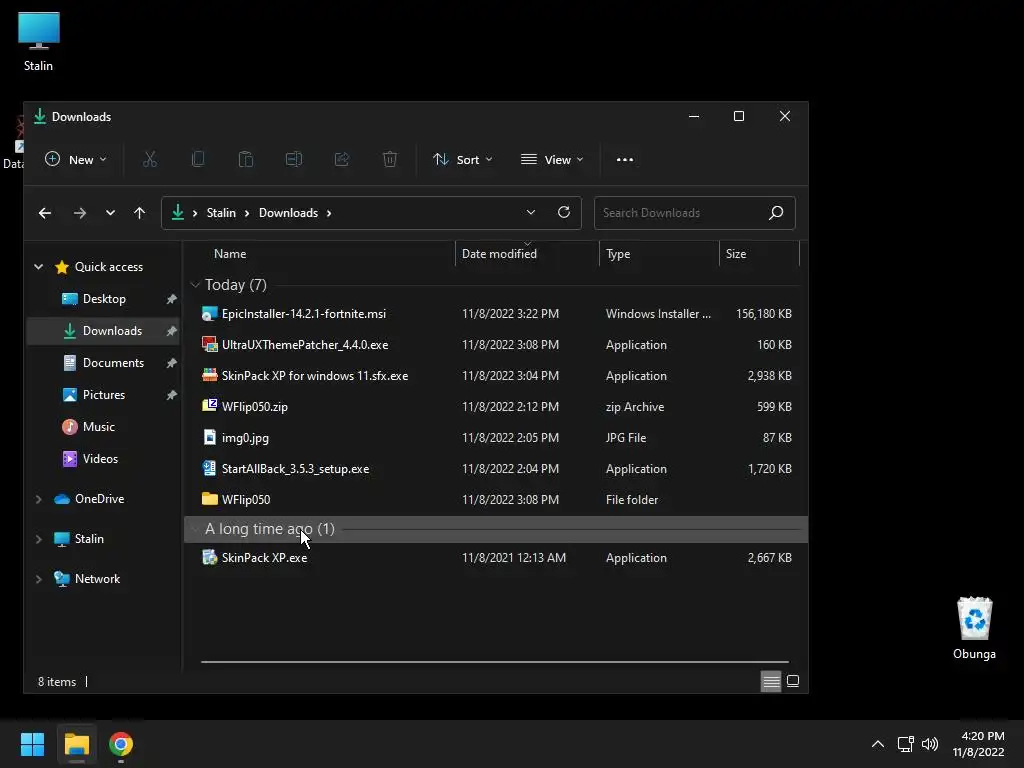Sort by the Size column header
Screen dimensions: 1024x768
click(x=760, y=253)
